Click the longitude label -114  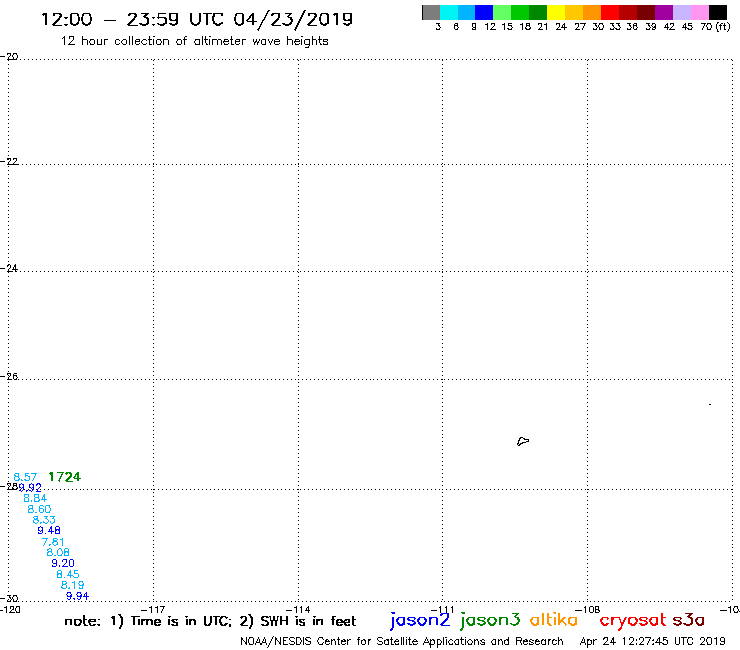pyautogui.click(x=297, y=609)
